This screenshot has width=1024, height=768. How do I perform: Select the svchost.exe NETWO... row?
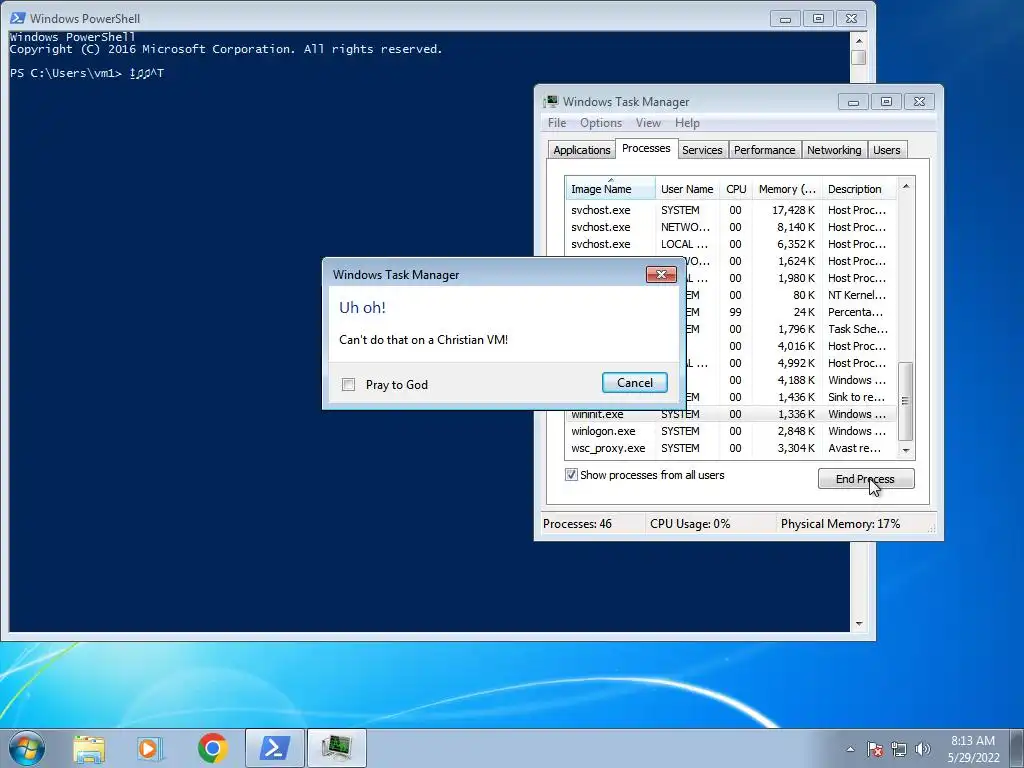731,227
